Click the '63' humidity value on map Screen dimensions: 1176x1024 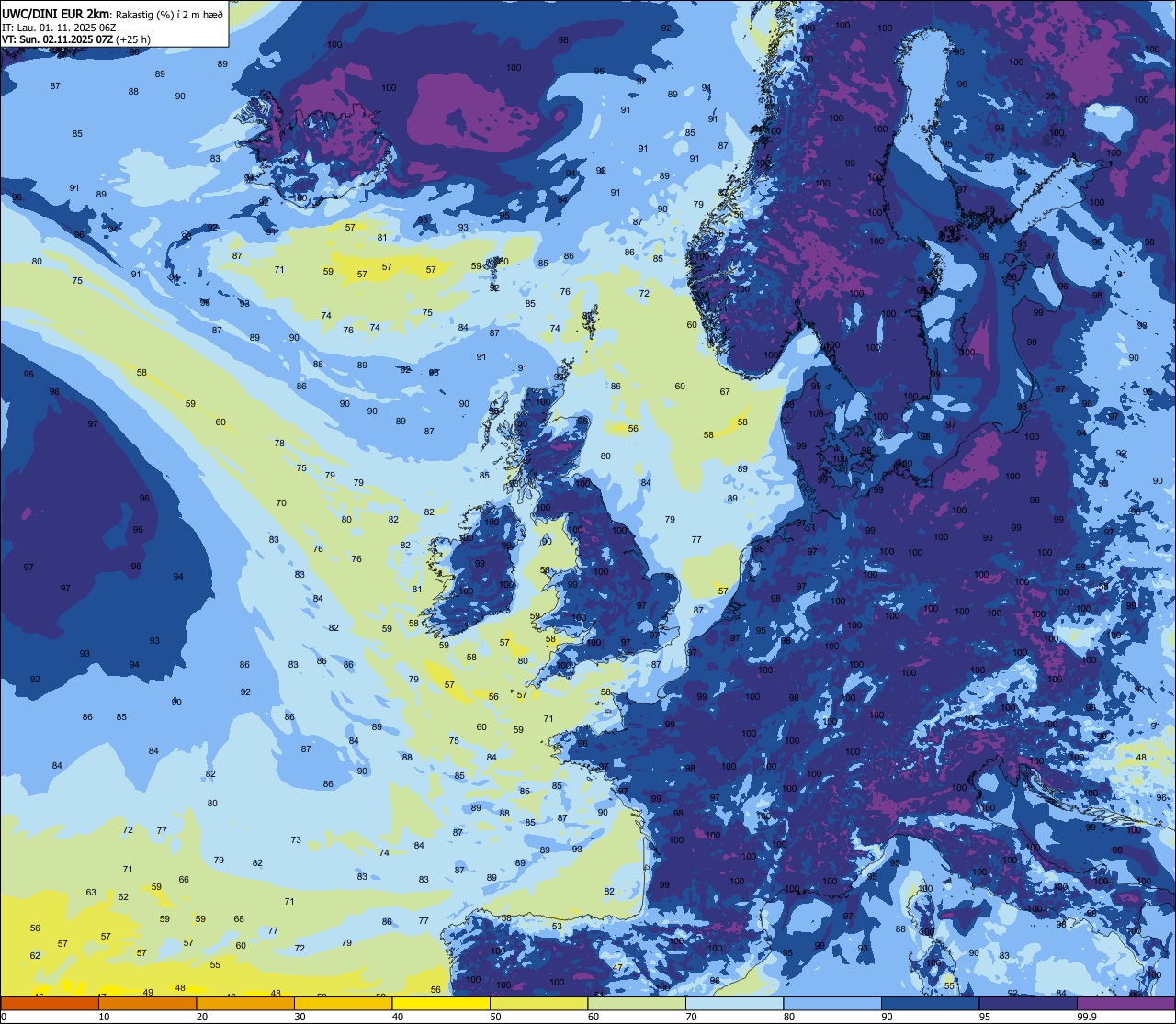tap(91, 893)
